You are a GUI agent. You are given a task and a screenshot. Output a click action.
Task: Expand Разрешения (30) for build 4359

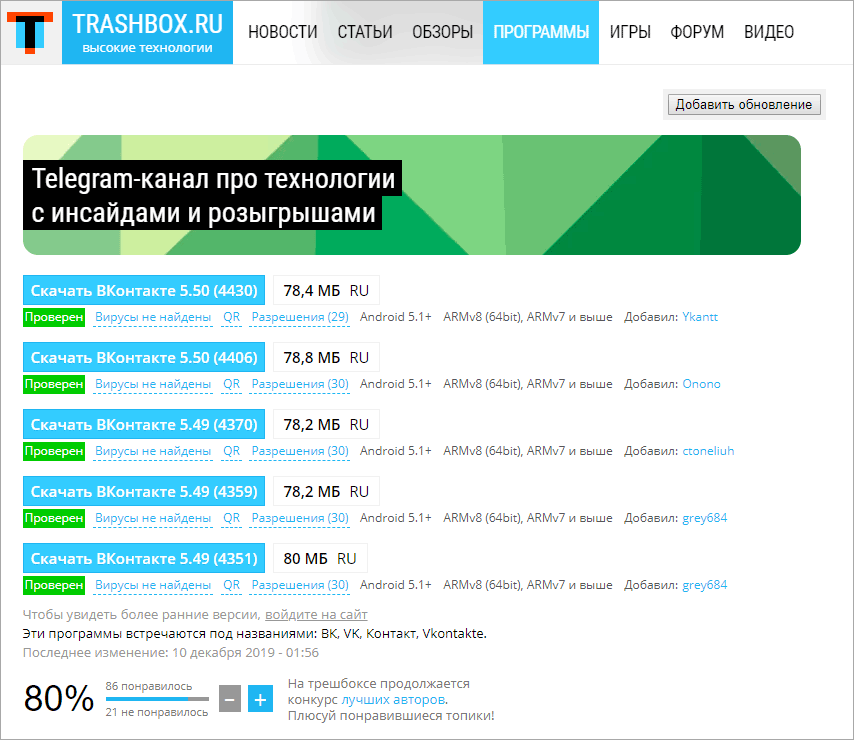point(300,518)
